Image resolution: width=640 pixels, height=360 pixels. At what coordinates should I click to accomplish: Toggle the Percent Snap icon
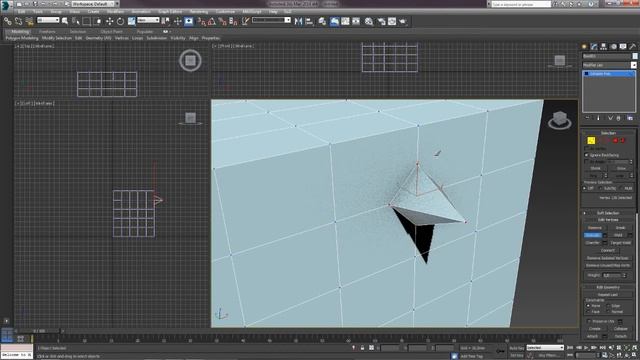click(x=222, y=21)
